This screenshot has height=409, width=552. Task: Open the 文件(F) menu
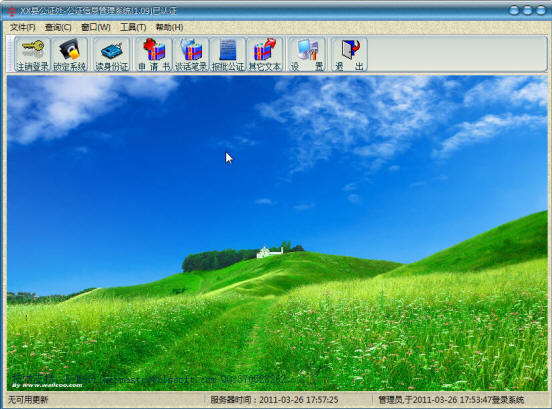tap(23, 27)
